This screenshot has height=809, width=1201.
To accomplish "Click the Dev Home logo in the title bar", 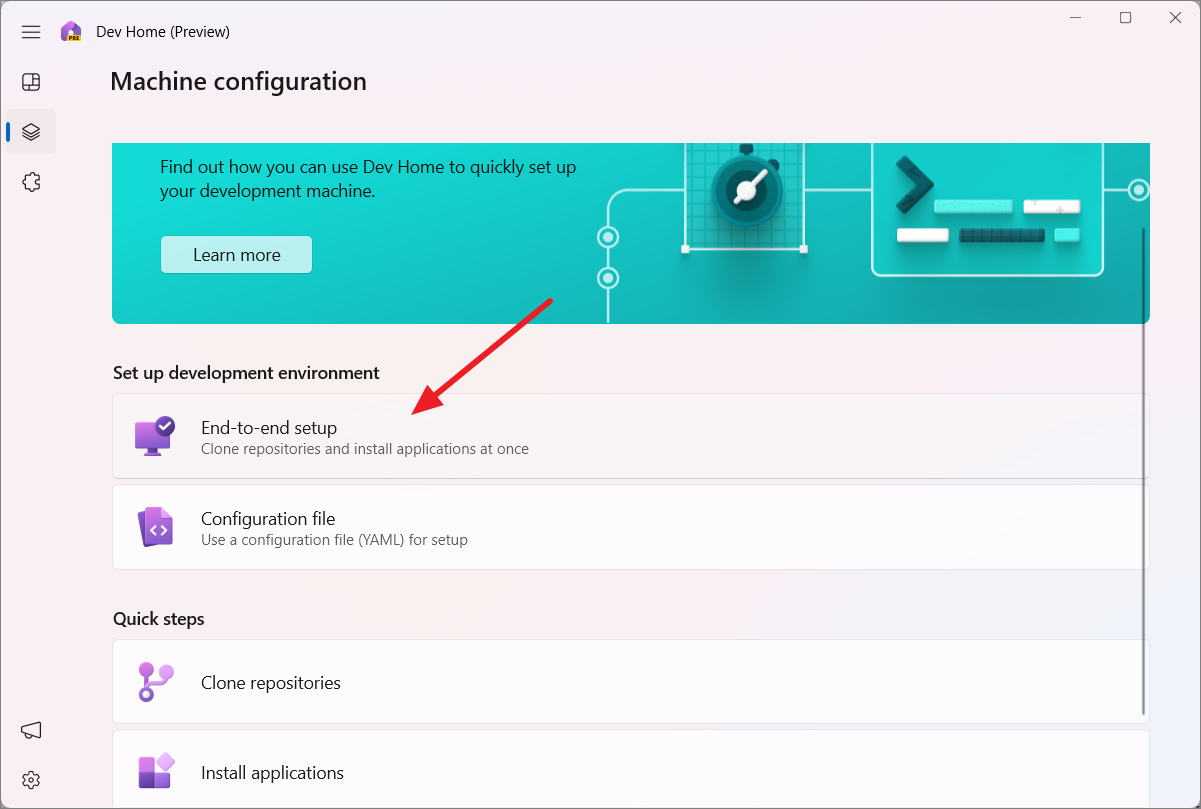I will [x=71, y=31].
